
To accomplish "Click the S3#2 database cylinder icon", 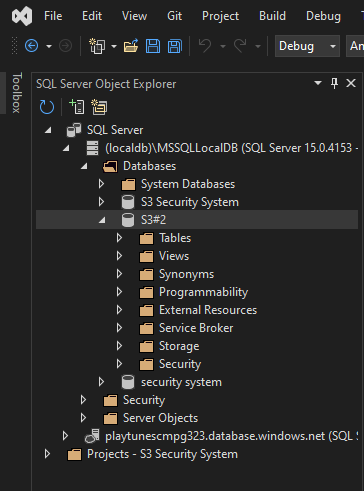I will (x=128, y=220).
